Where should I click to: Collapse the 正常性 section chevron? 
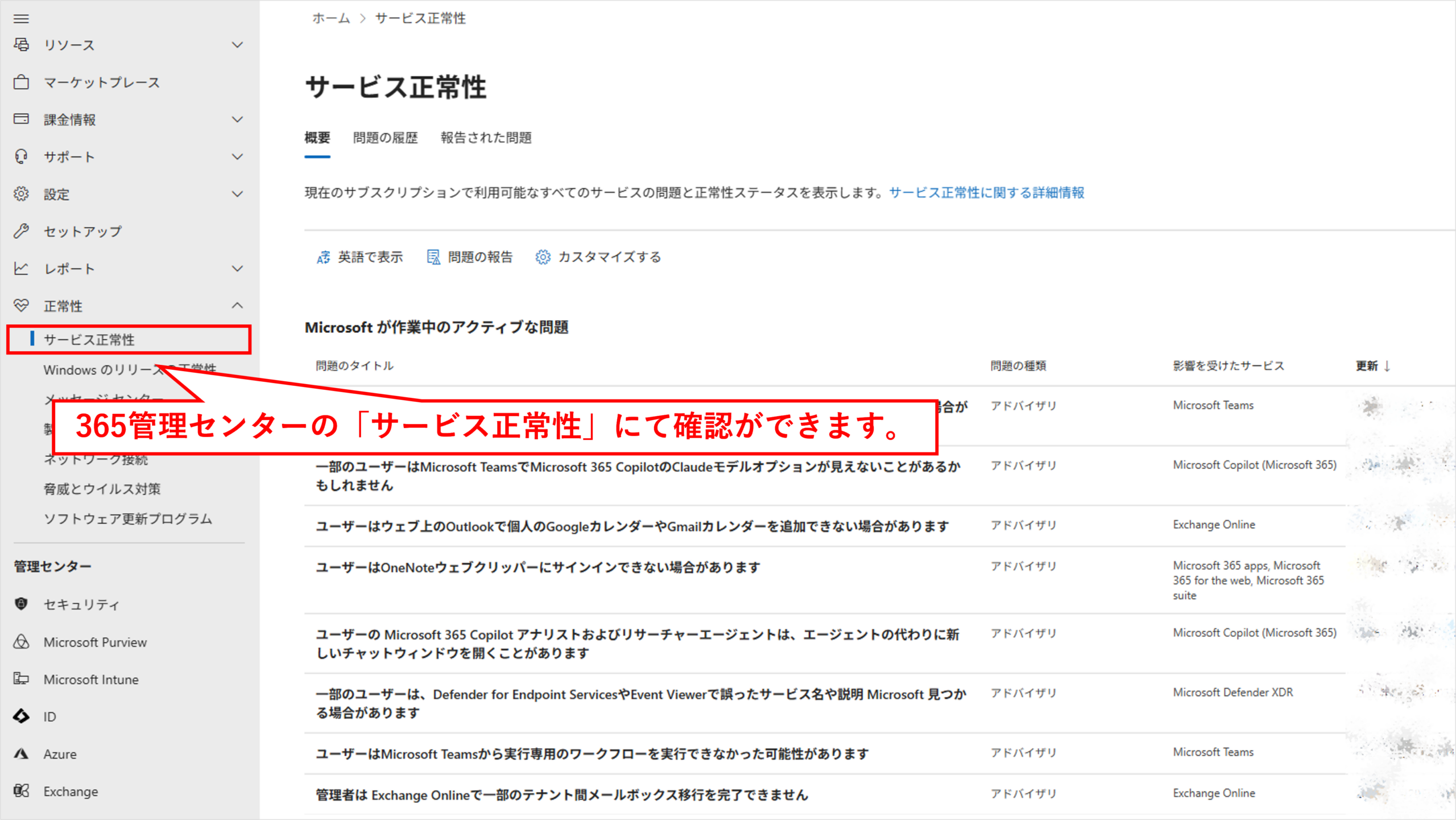pos(238,306)
